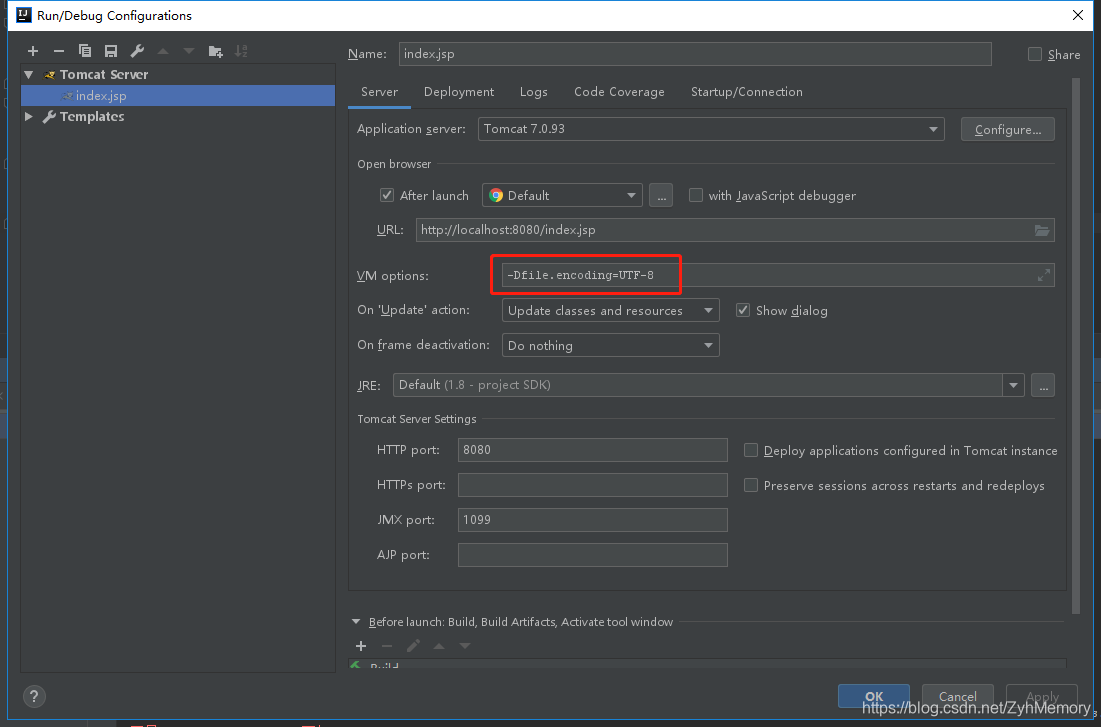Browse URL with the folder icon
This screenshot has height=727, width=1101.
point(1042,230)
